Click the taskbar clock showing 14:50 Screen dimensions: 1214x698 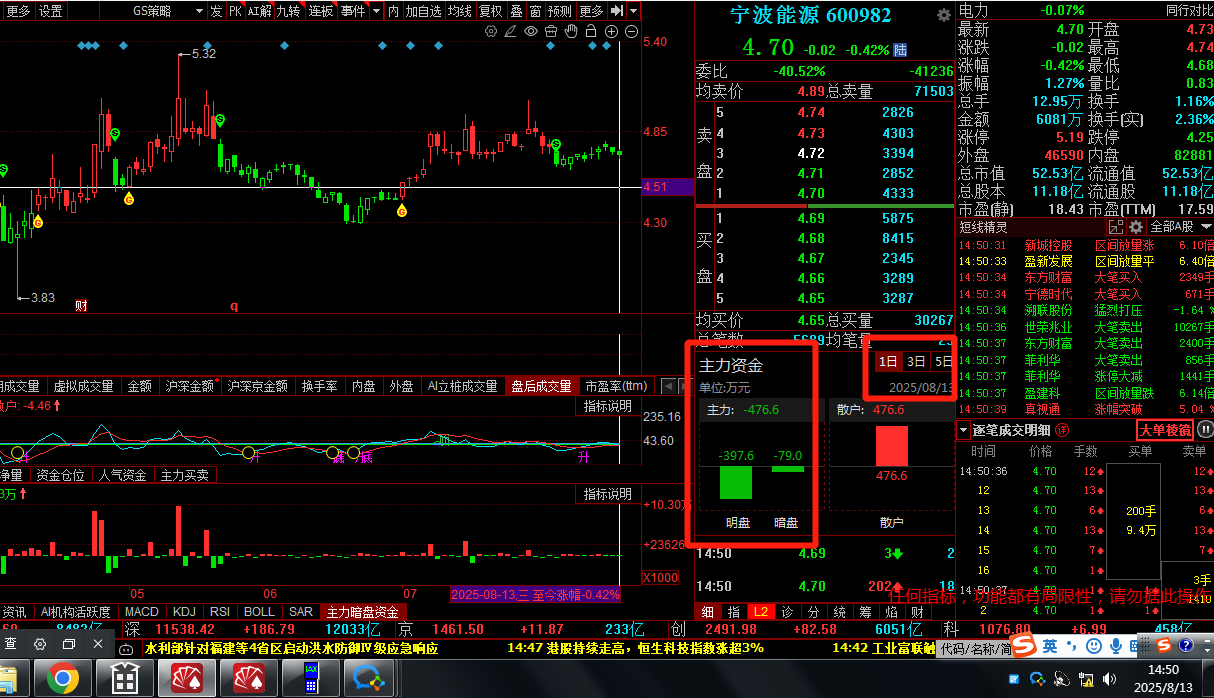tap(1163, 669)
